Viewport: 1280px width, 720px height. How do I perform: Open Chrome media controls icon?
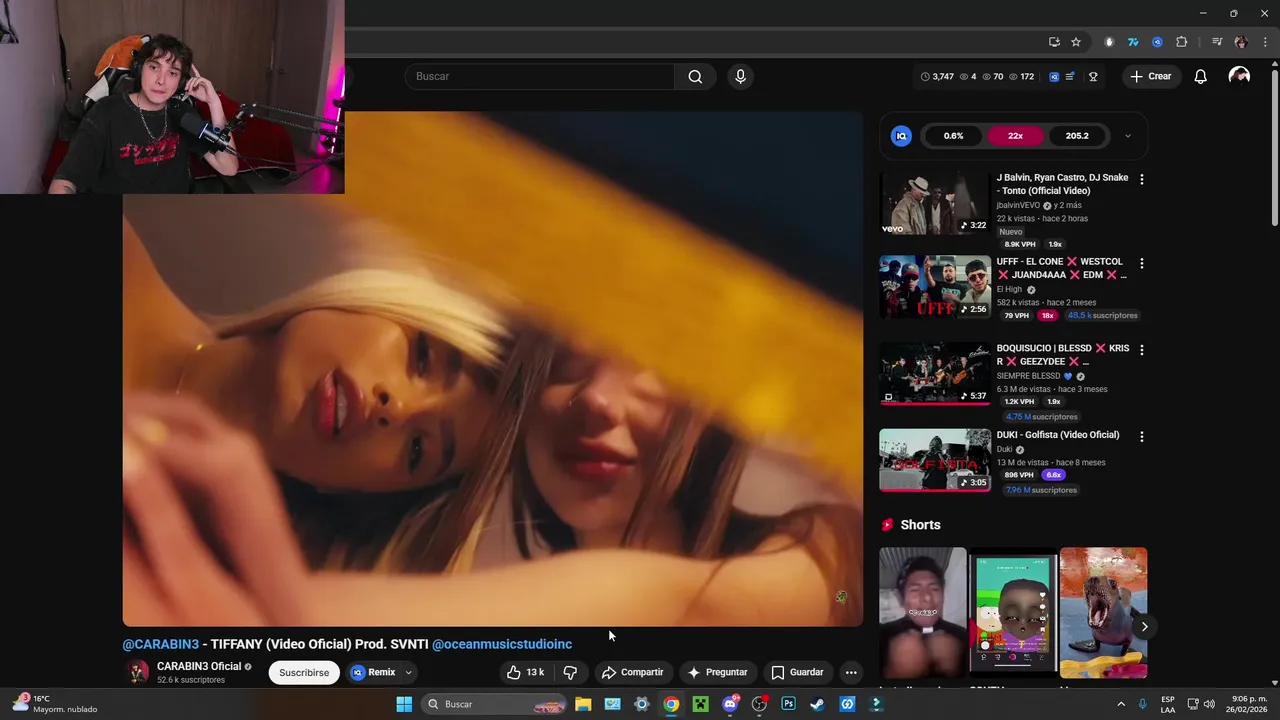tap(1217, 42)
